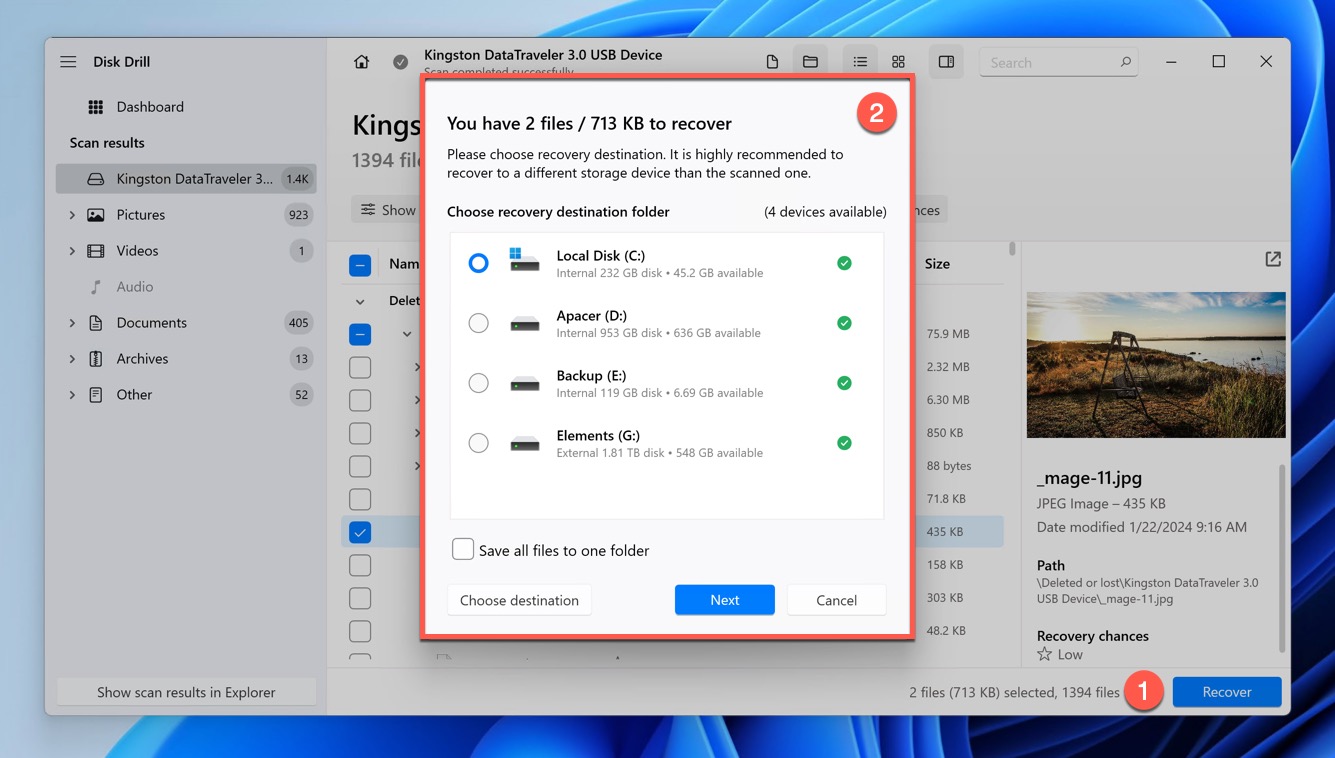The height and width of the screenshot is (758, 1335).
Task: Click the 71.8 KB size cell
Action: [946, 499]
